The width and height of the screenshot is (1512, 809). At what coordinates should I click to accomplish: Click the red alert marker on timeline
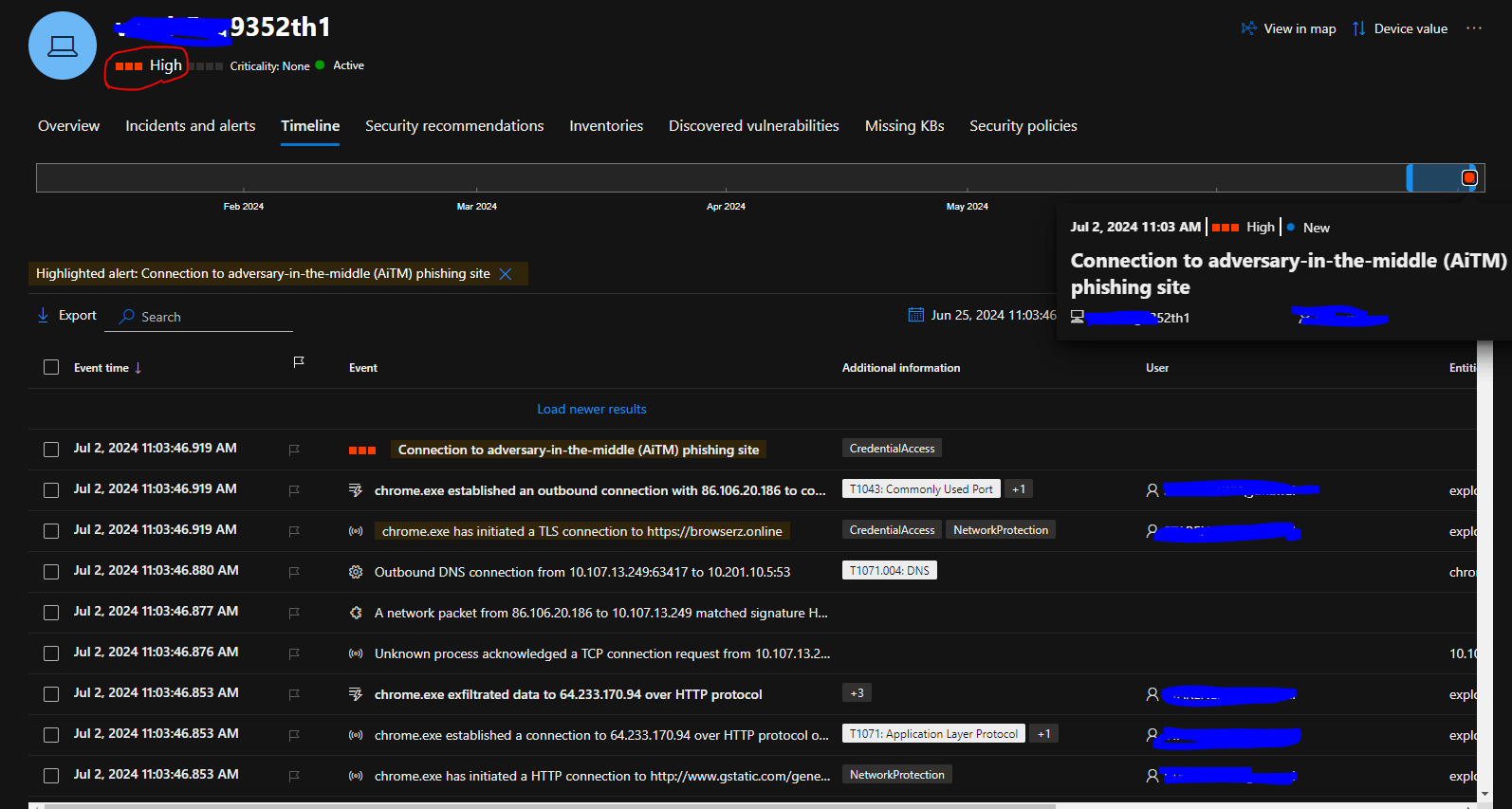pyautogui.click(x=1469, y=177)
